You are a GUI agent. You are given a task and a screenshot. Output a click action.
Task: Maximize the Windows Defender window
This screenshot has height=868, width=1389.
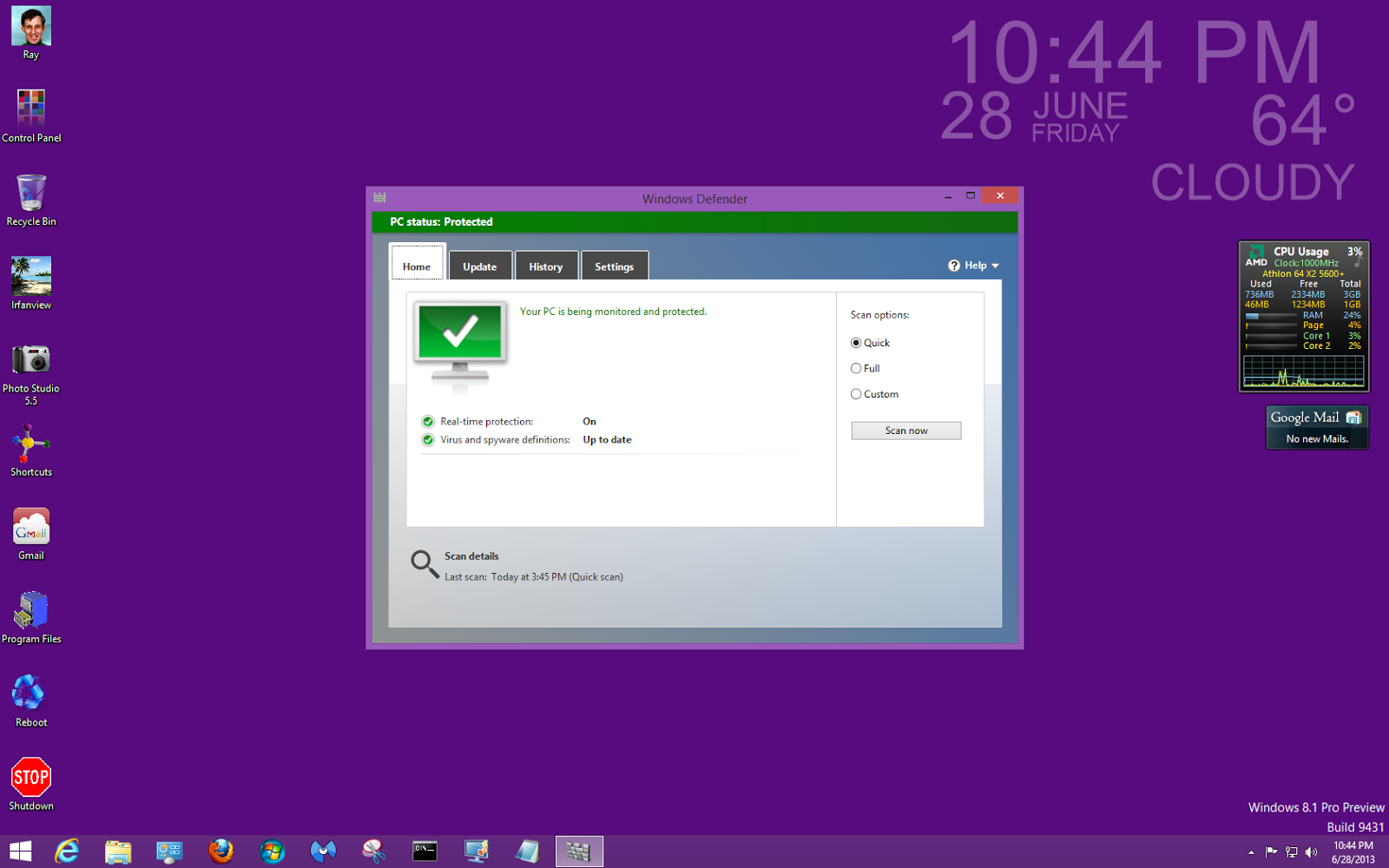click(971, 196)
